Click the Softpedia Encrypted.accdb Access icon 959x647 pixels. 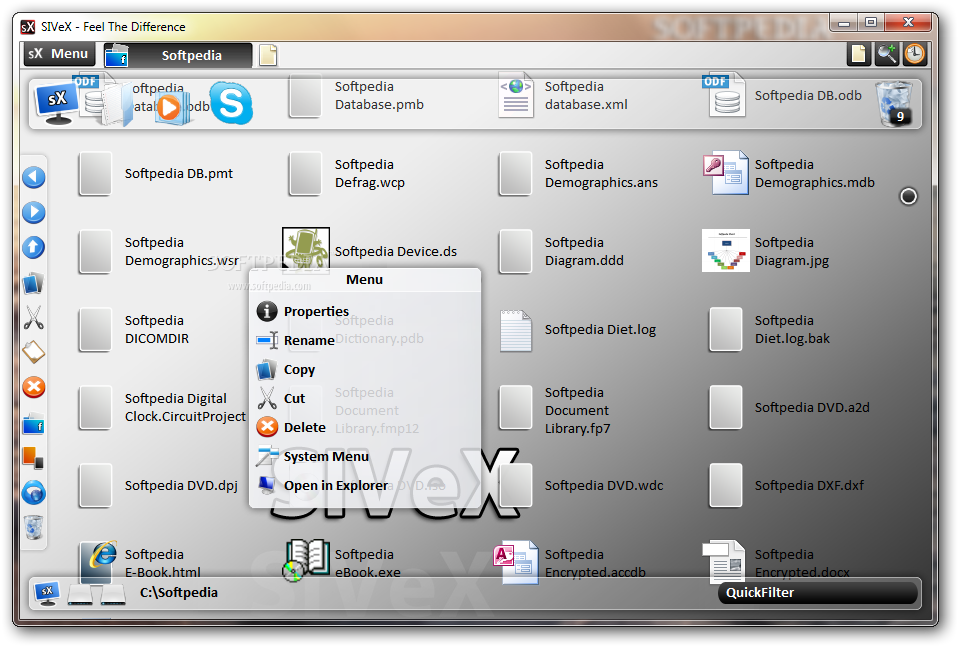tap(516, 562)
